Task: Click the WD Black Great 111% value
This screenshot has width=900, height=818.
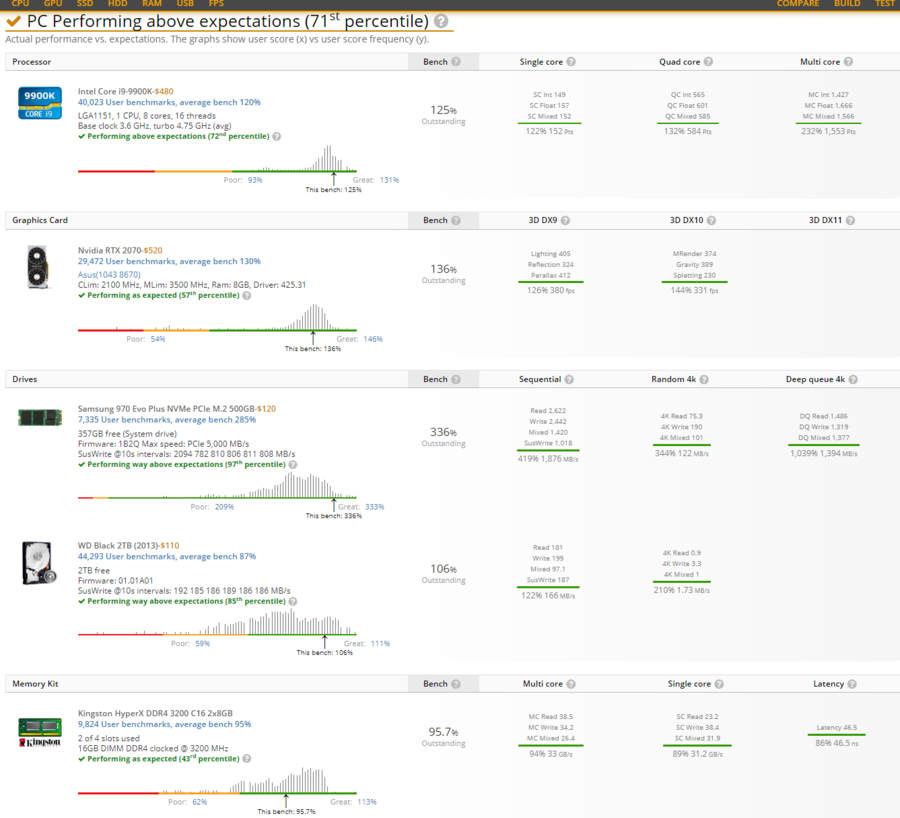Action: click(x=381, y=643)
